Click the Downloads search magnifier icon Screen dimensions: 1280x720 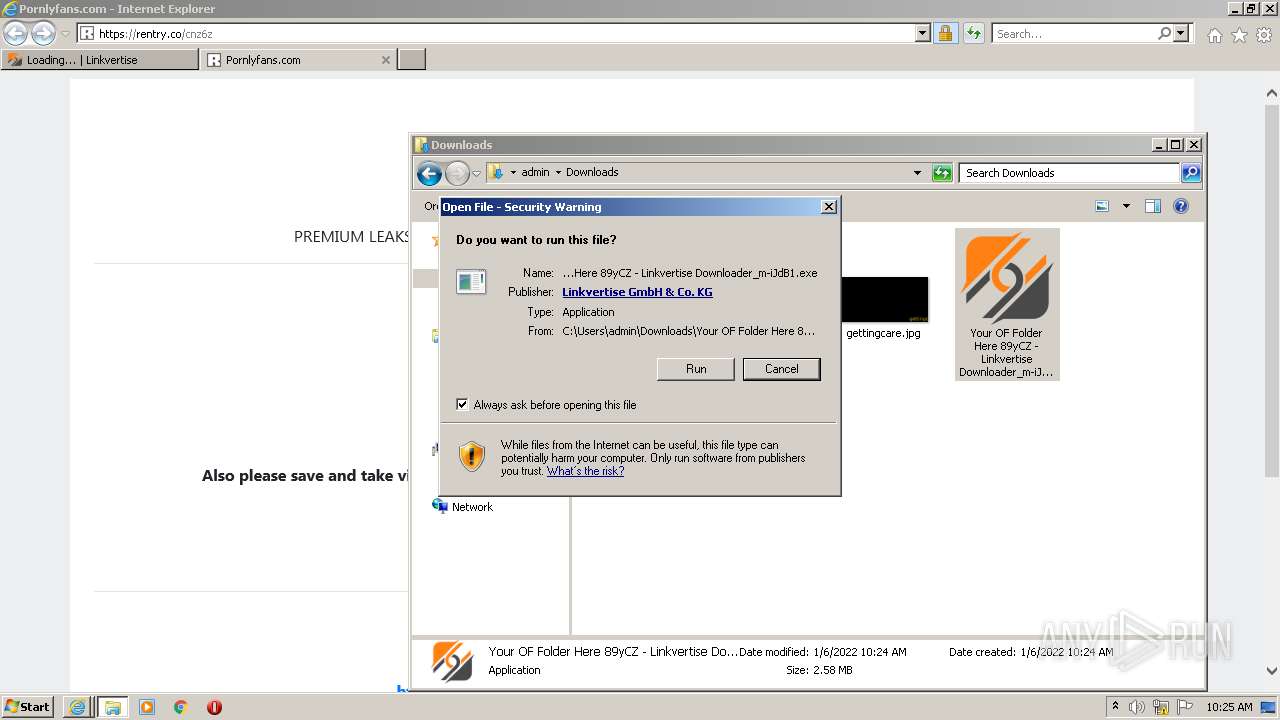(x=1191, y=173)
